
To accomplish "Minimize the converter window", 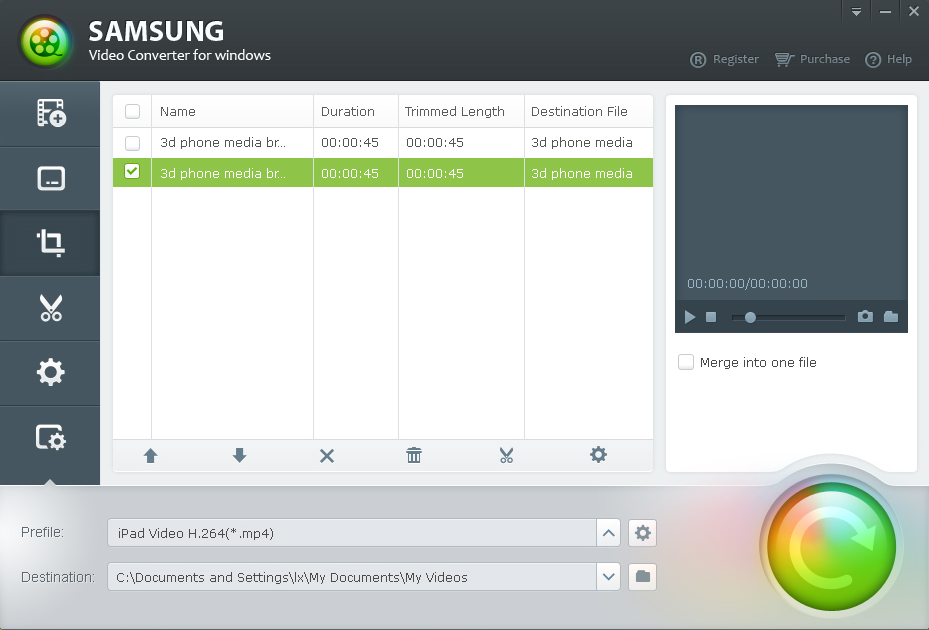I will point(885,12).
